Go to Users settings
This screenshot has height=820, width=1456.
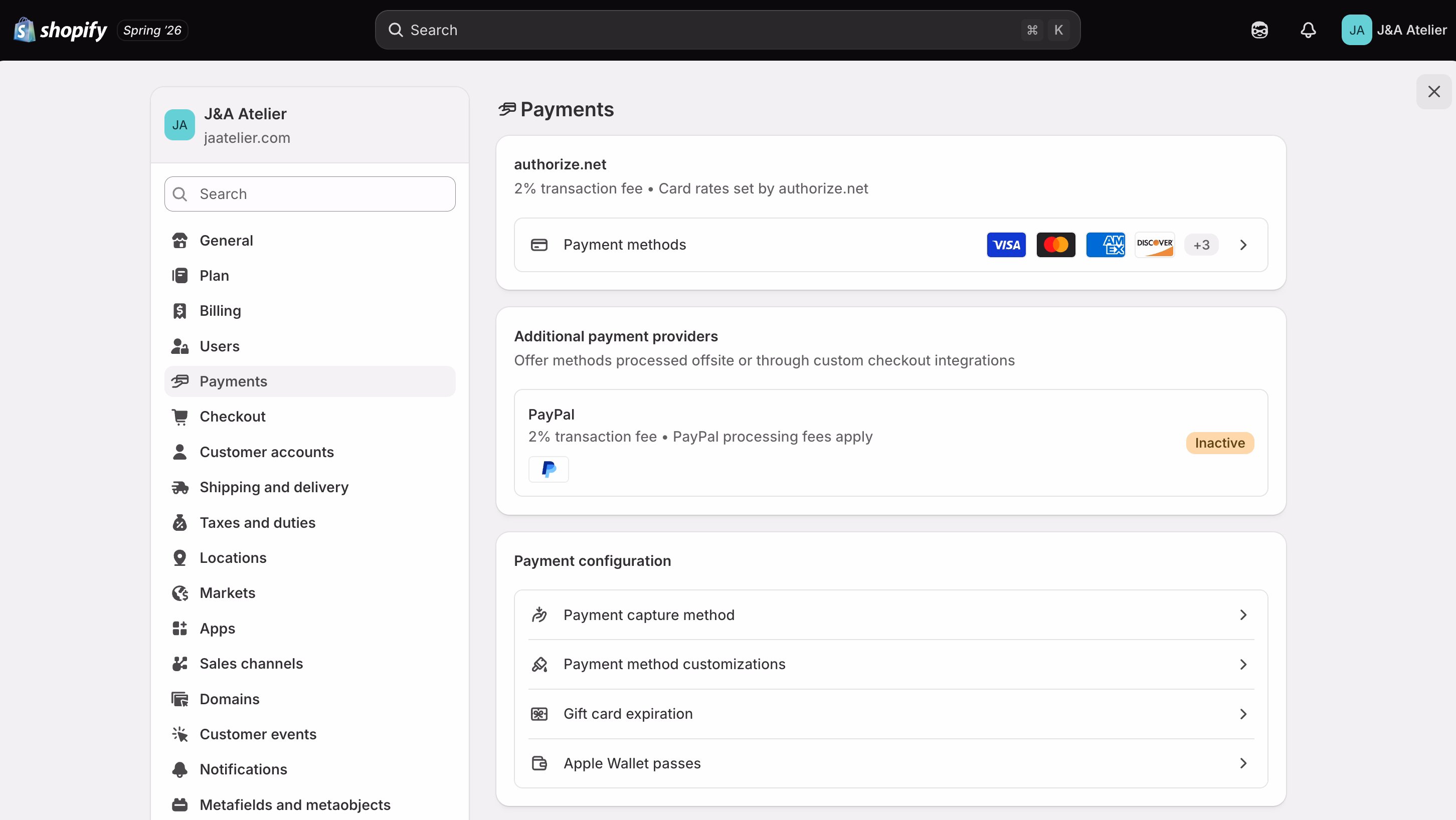[310, 346]
